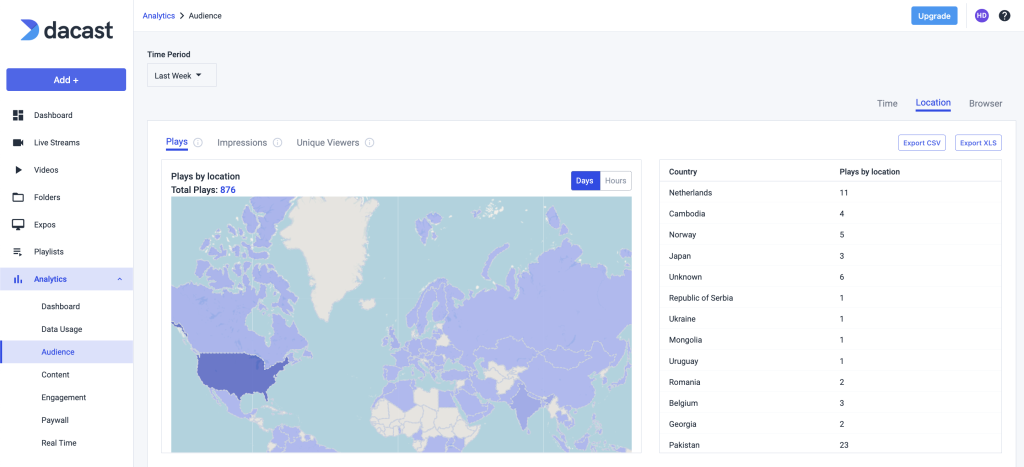This screenshot has width=1024, height=467.
Task: Click the Videos play icon
Action: click(18, 170)
